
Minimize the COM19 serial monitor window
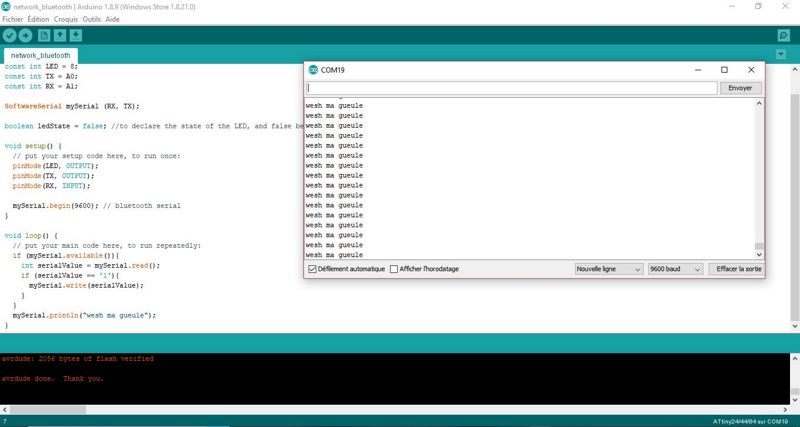coord(697,70)
